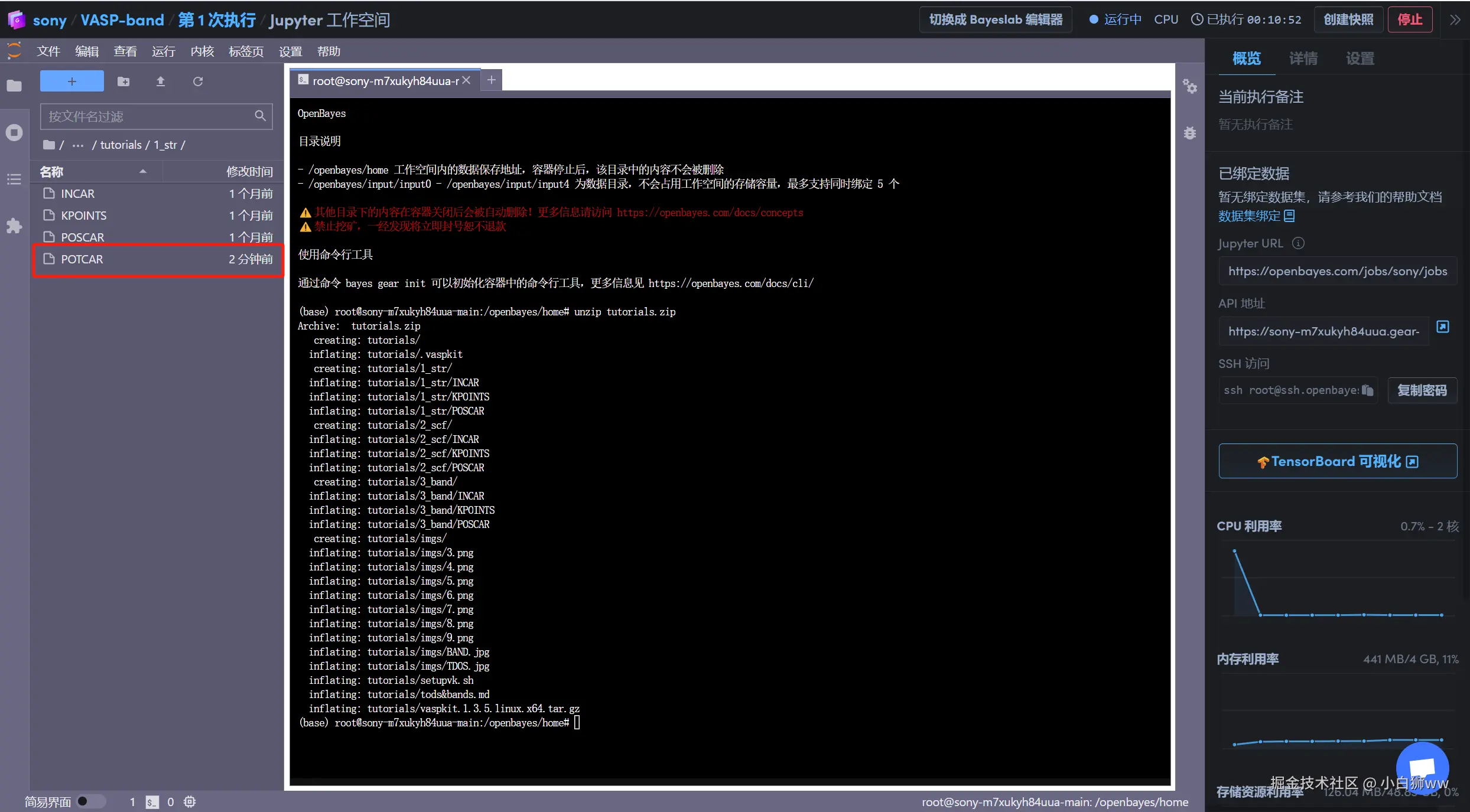Viewport: 1470px width, 812px height.
Task: Toggle the 简易界面 simple interface switch
Action: coord(90,801)
